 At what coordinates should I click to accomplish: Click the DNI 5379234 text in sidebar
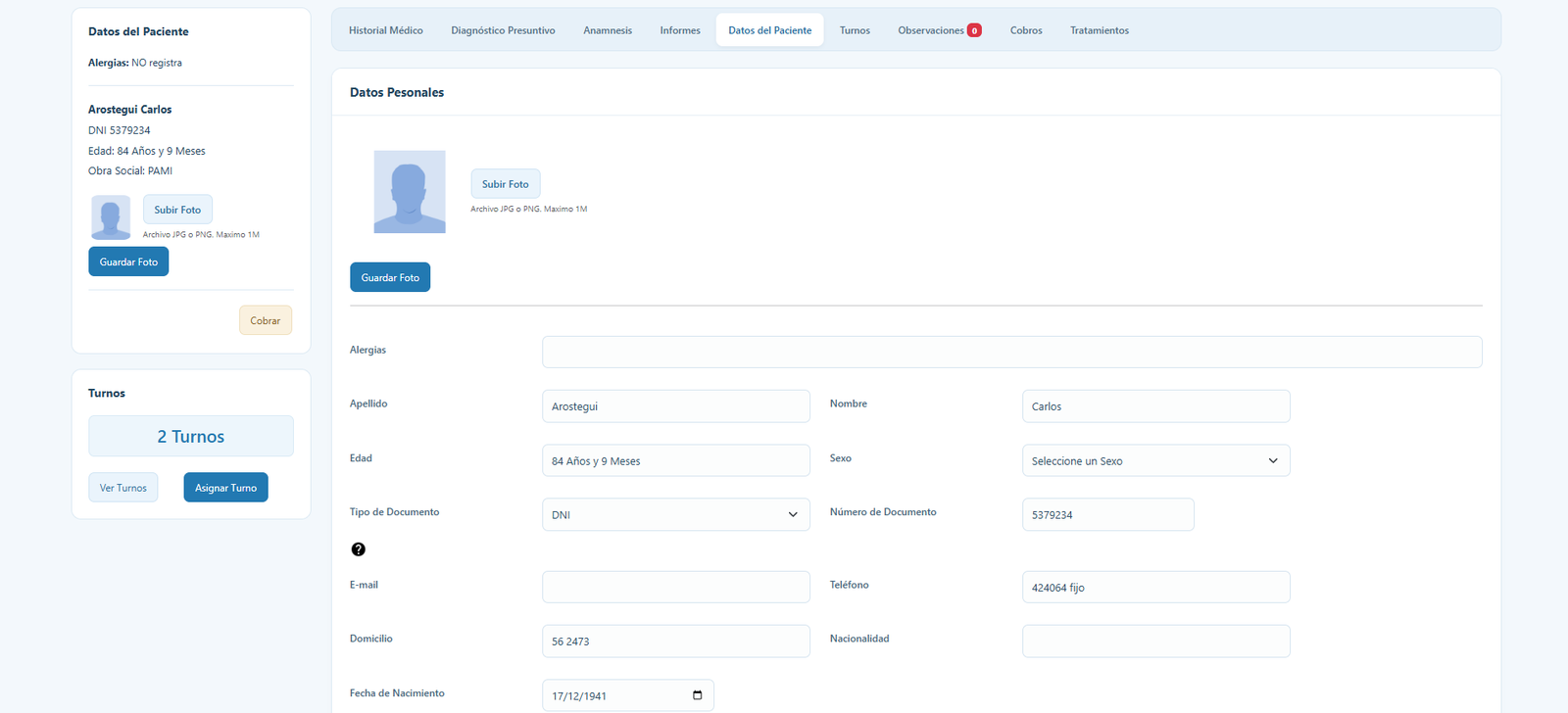point(120,130)
